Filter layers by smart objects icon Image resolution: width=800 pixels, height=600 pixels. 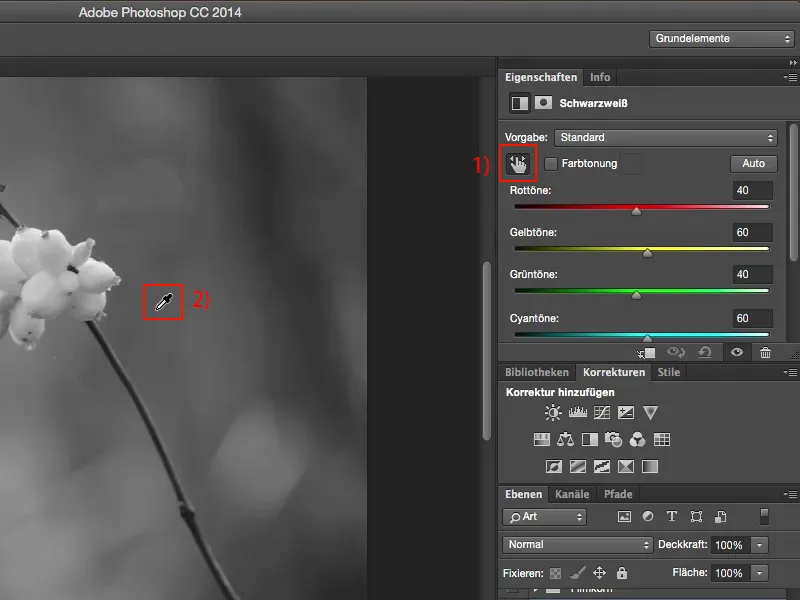pos(720,516)
